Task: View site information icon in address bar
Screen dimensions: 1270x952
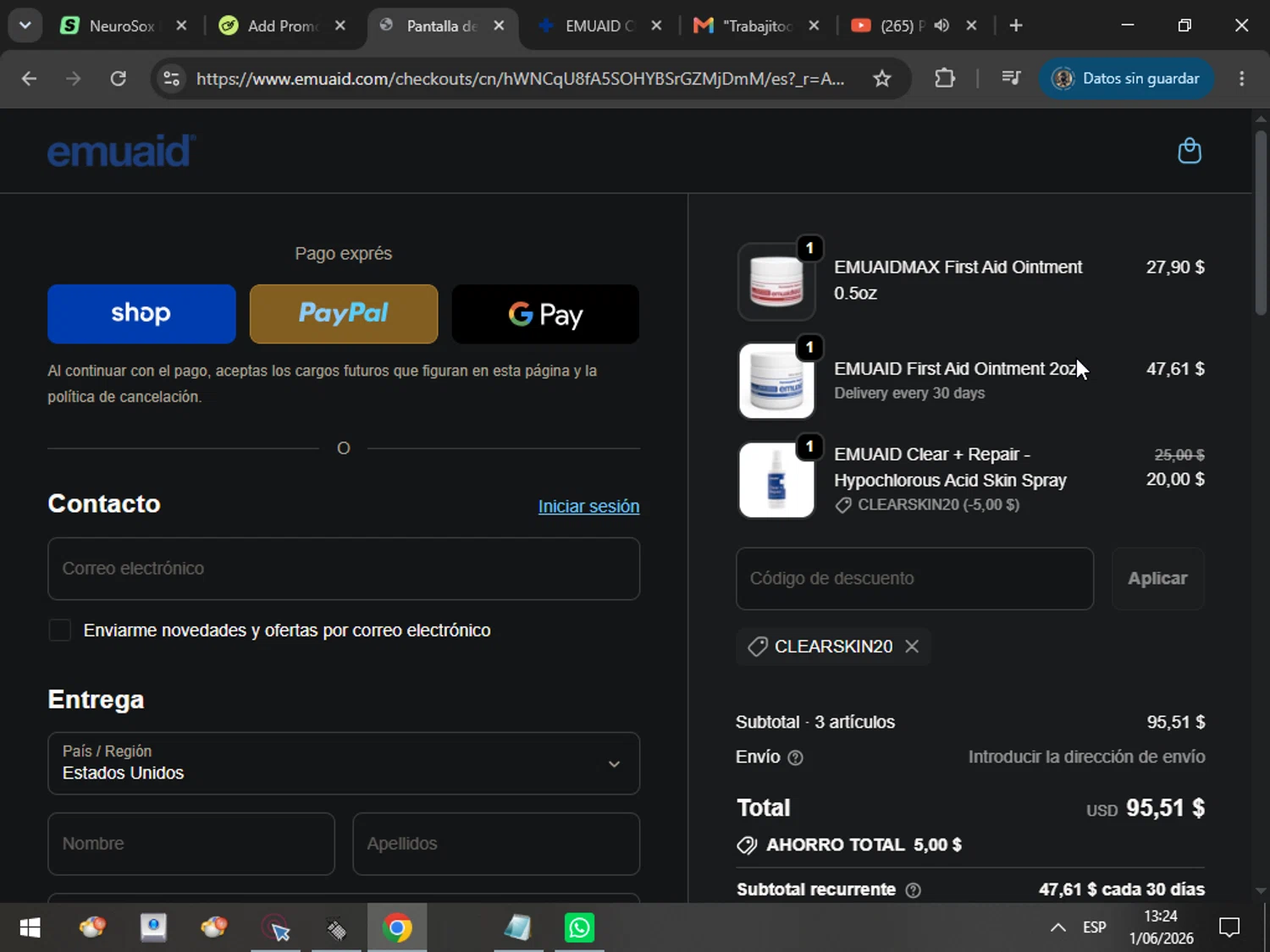Action: pyautogui.click(x=172, y=79)
